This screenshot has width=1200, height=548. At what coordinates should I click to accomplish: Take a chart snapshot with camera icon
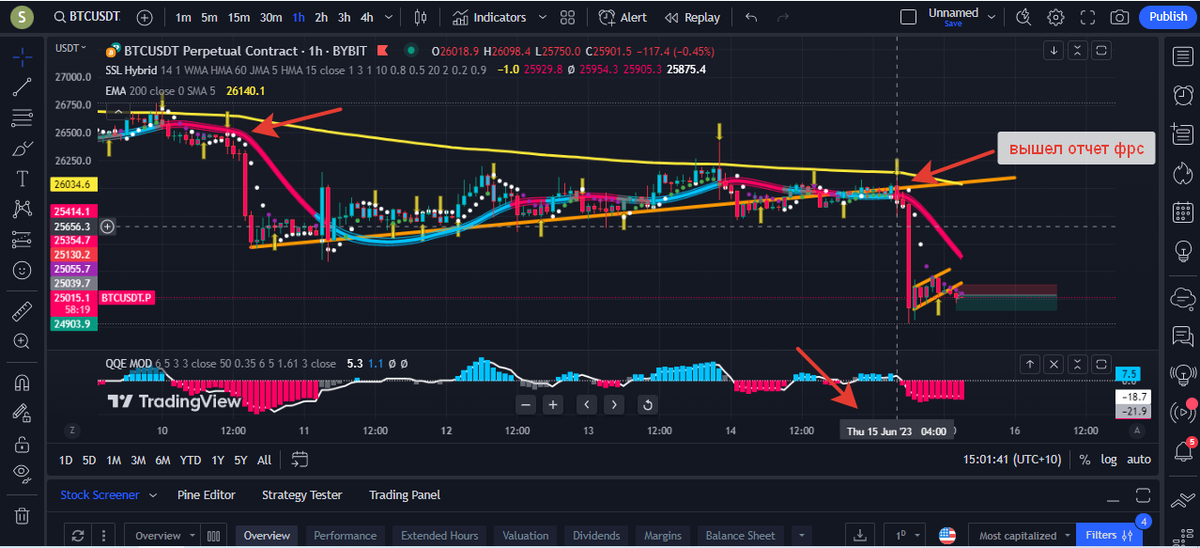tap(1120, 17)
